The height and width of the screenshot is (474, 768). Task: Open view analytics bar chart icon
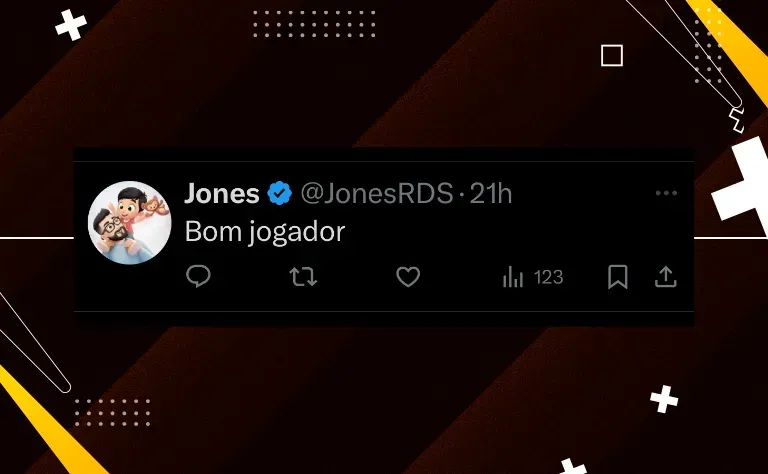pos(513,277)
